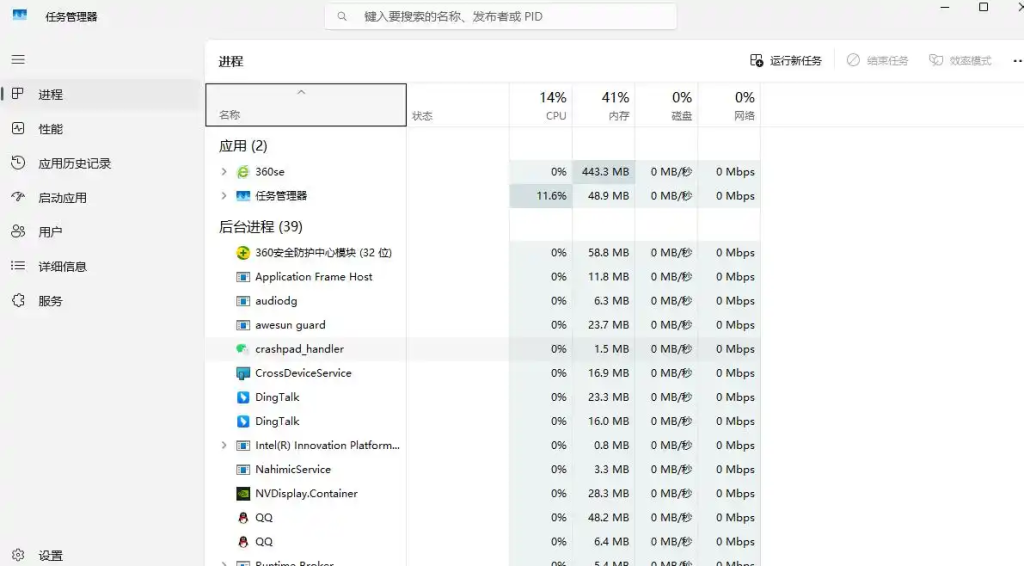The width and height of the screenshot is (1024, 566).
Task: Click the first DingTalk process icon
Action: (x=243, y=397)
